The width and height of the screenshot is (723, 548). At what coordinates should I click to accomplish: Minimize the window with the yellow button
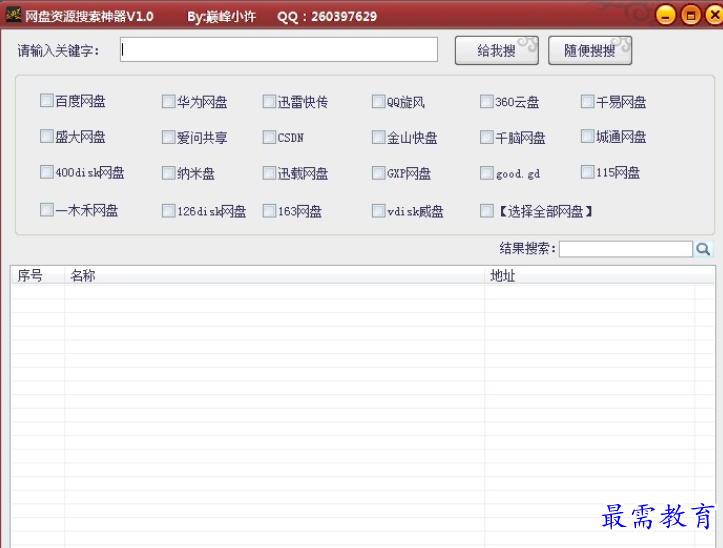665,15
